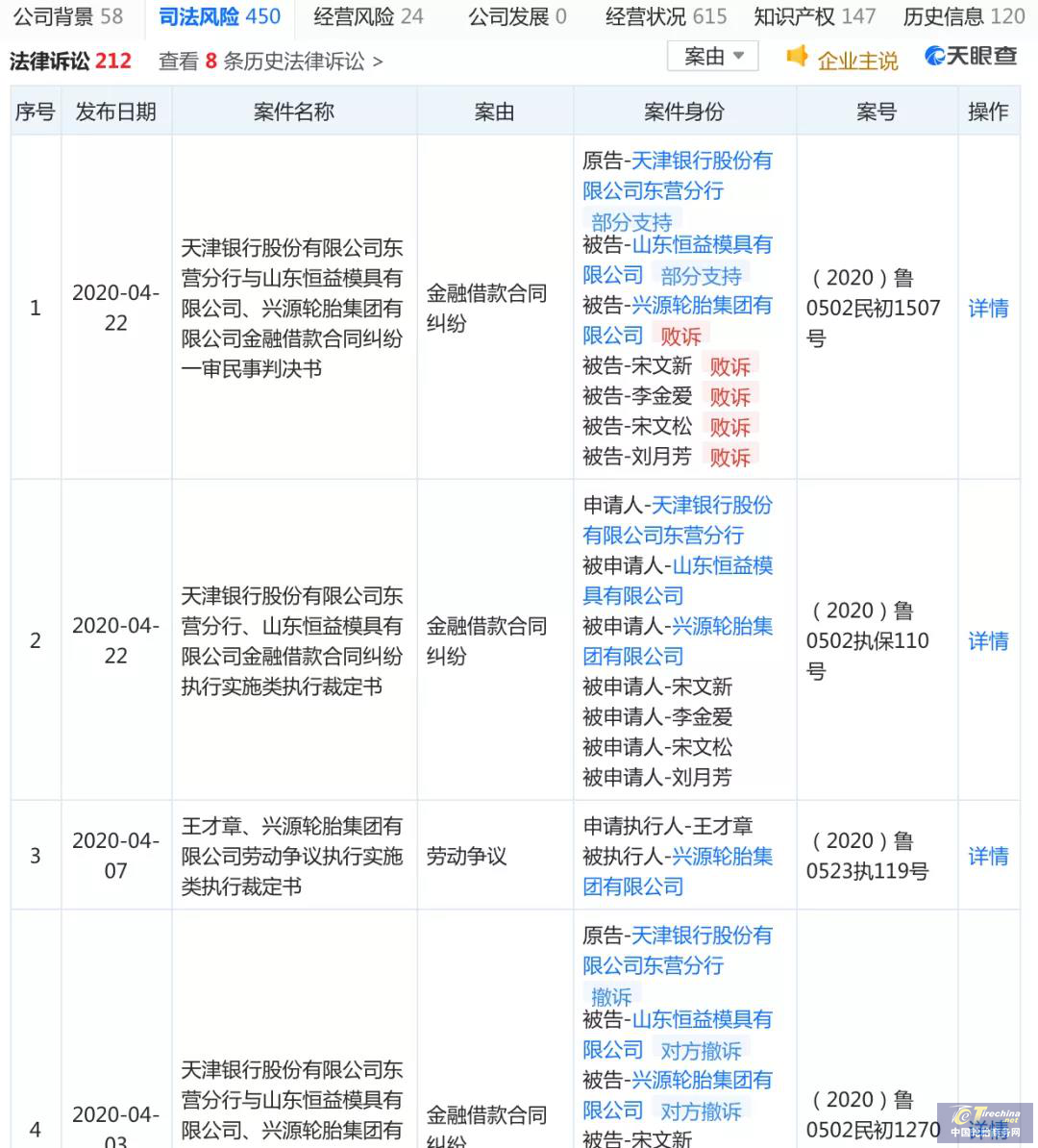This screenshot has height=1148, width=1038.
Task: Open 详情 for case 民初1507号
Action: coord(988,309)
